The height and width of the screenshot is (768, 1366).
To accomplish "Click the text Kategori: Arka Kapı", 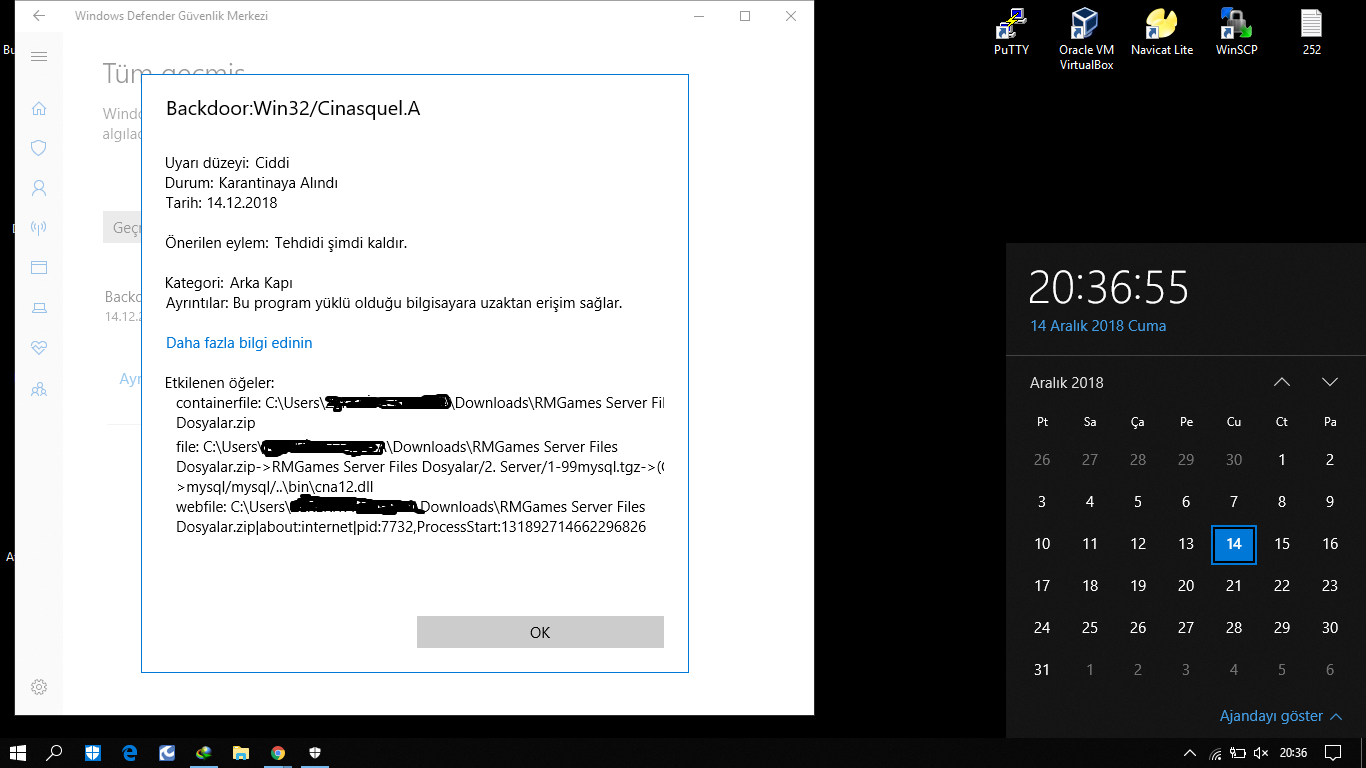I will tap(229, 283).
